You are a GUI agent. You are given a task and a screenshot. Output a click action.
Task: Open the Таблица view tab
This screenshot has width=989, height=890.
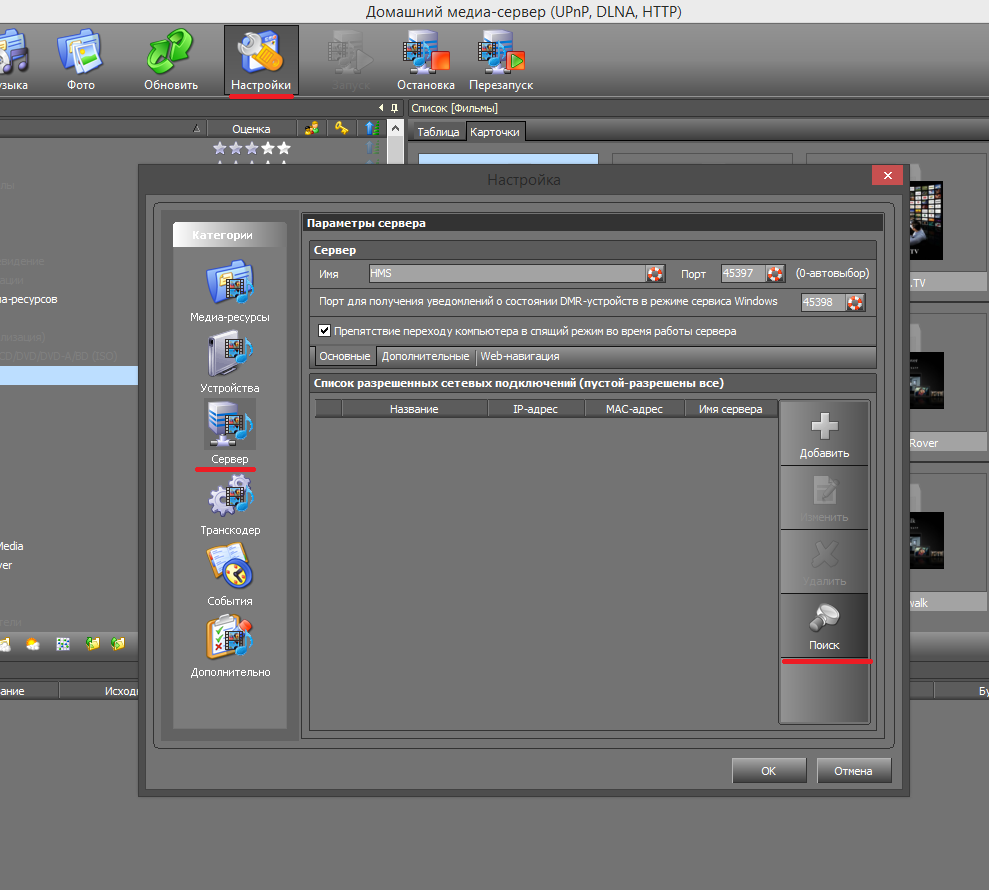pyautogui.click(x=438, y=132)
